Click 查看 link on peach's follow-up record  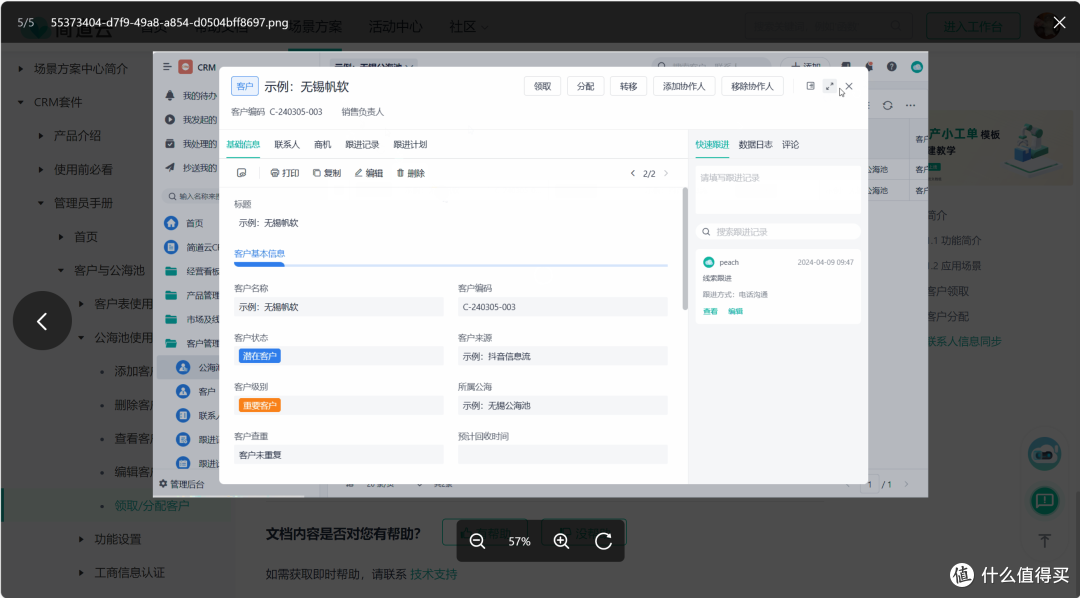(x=710, y=311)
